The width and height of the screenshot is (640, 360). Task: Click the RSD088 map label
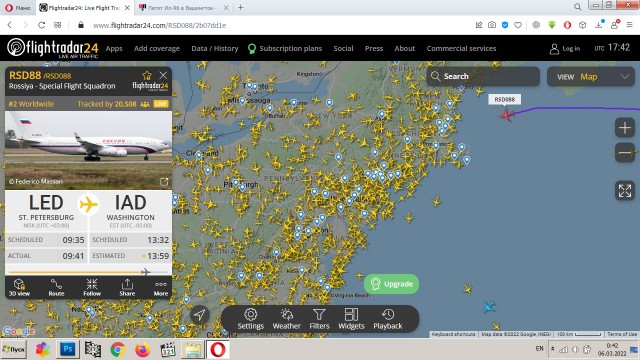click(504, 99)
